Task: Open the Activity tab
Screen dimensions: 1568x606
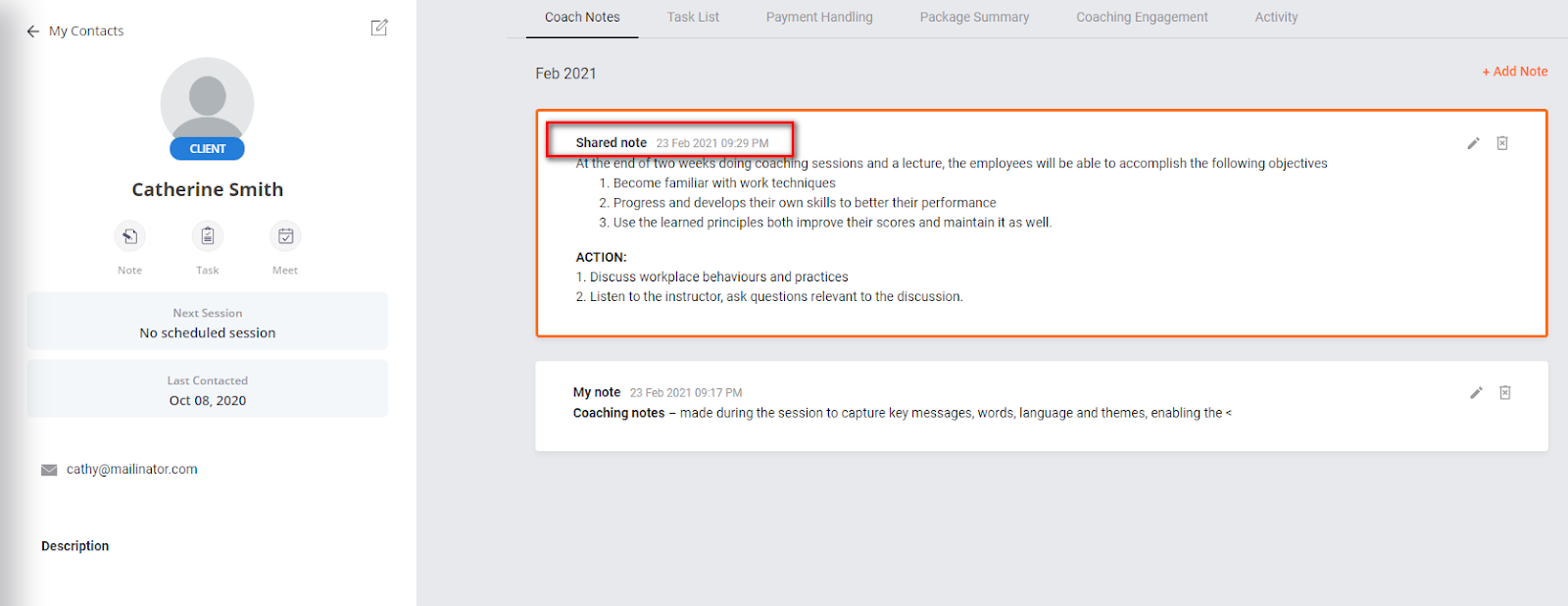Action: pos(1276,18)
